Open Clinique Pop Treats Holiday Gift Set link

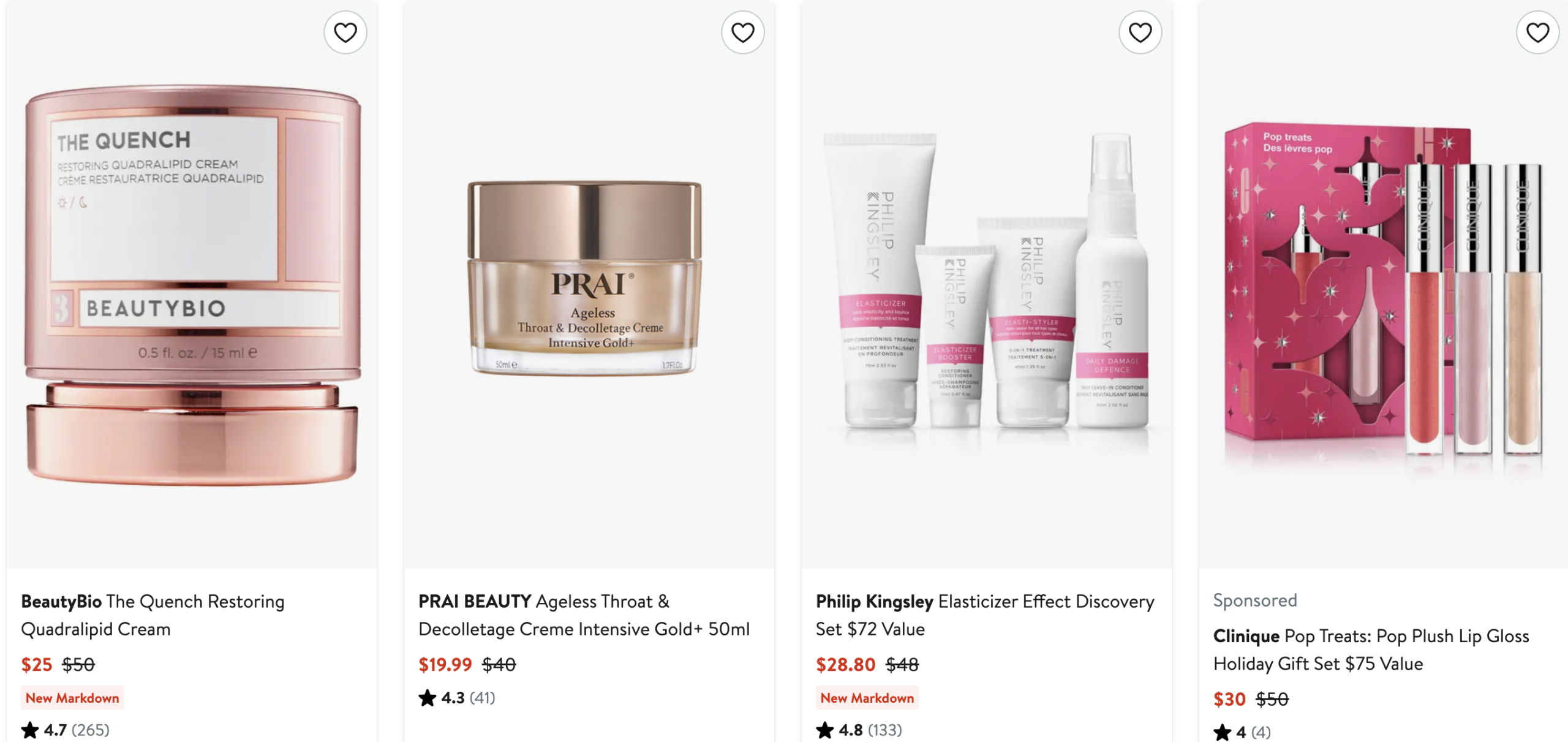pos(1371,650)
